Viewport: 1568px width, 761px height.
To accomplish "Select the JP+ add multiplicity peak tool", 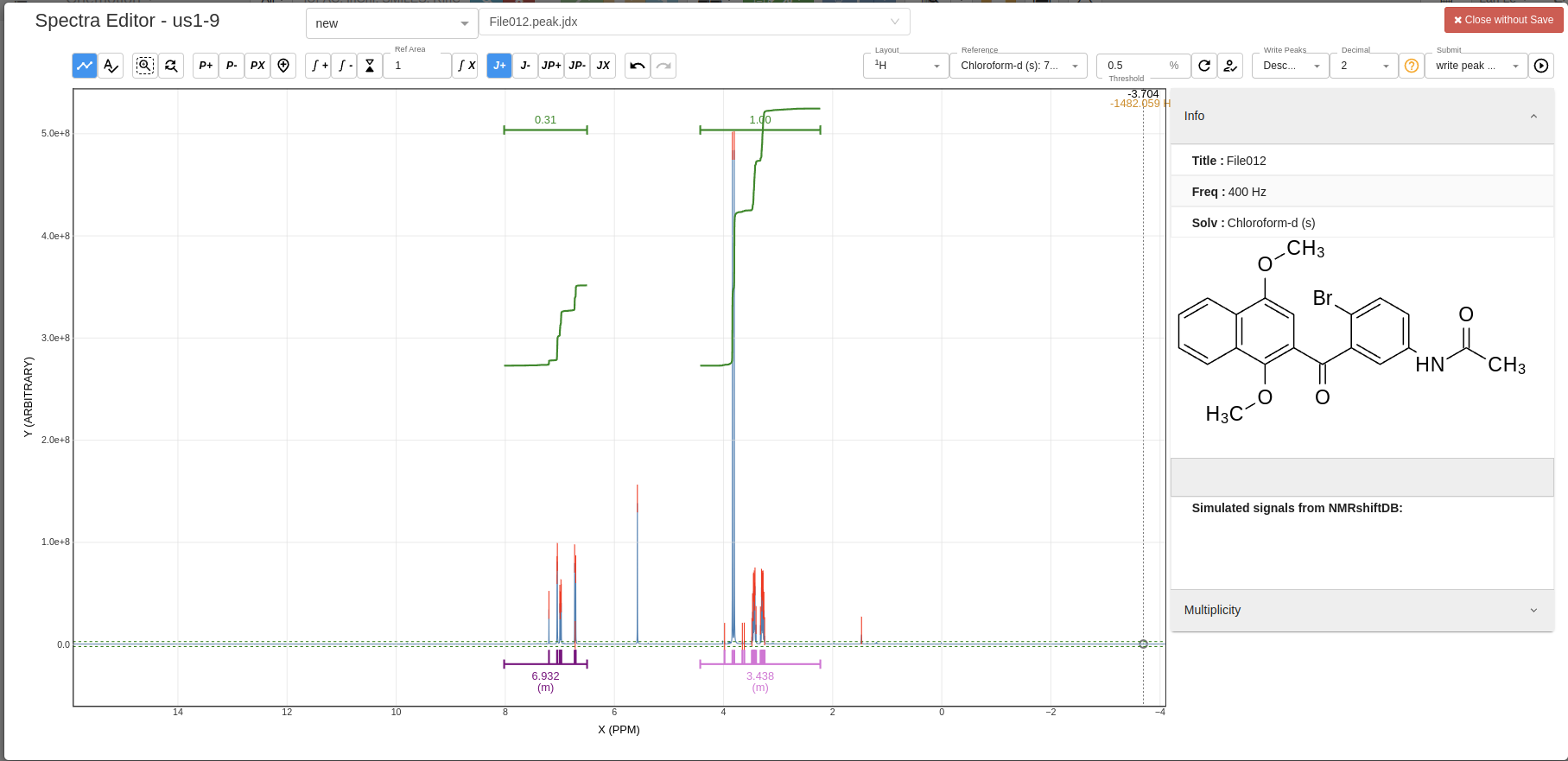I will pyautogui.click(x=551, y=66).
